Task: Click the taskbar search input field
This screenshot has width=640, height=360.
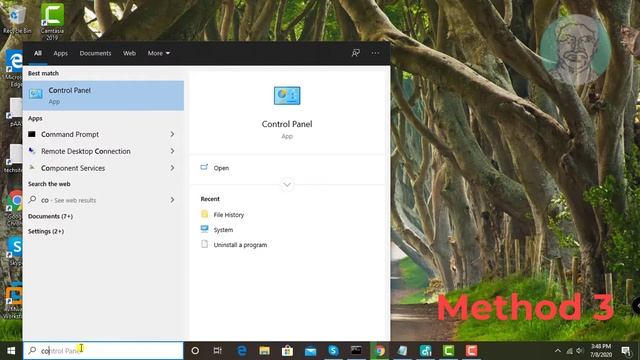Action: (103, 351)
